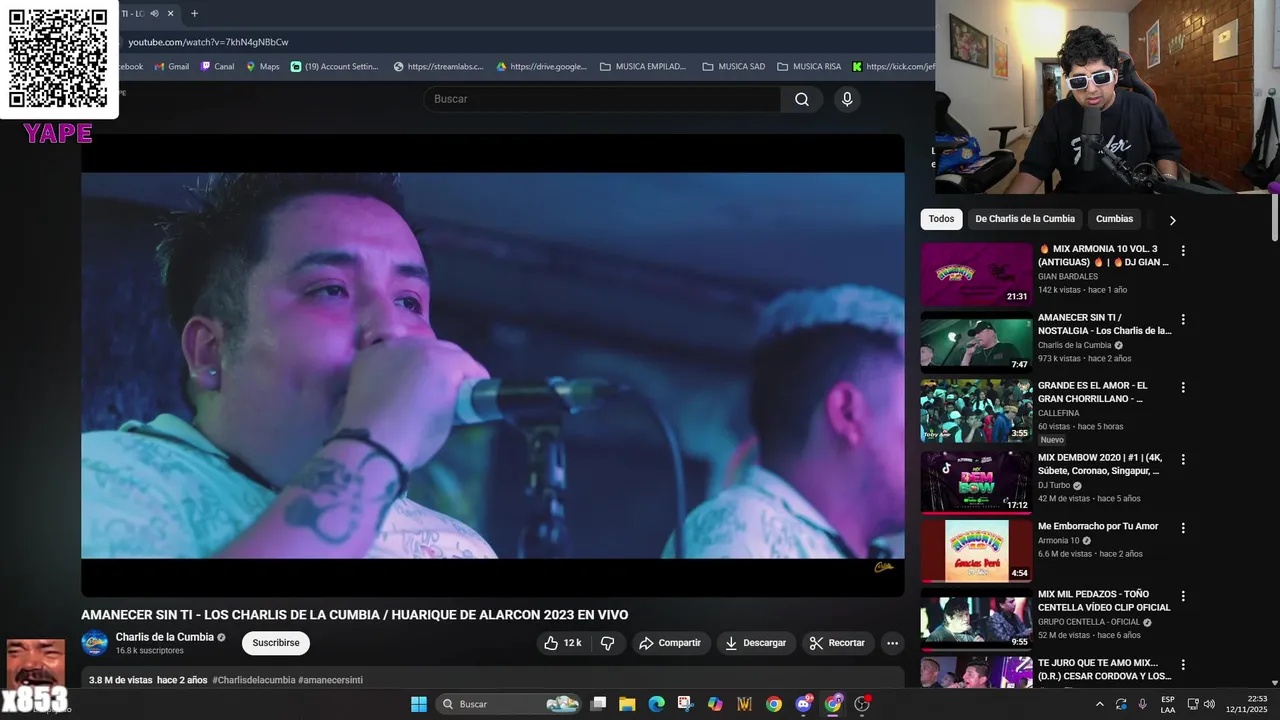Open Discord from taskbar
The height and width of the screenshot is (720, 1280).
tap(803, 704)
